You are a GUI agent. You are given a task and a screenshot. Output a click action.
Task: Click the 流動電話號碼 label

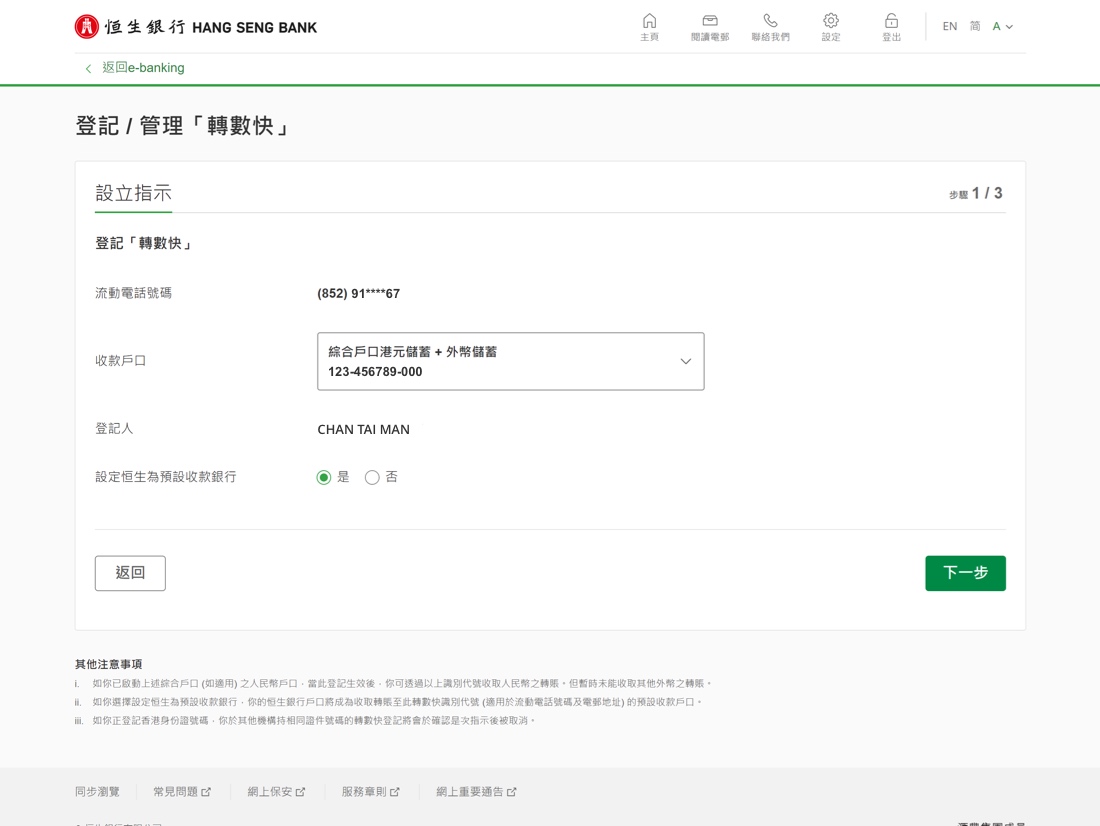click(133, 293)
